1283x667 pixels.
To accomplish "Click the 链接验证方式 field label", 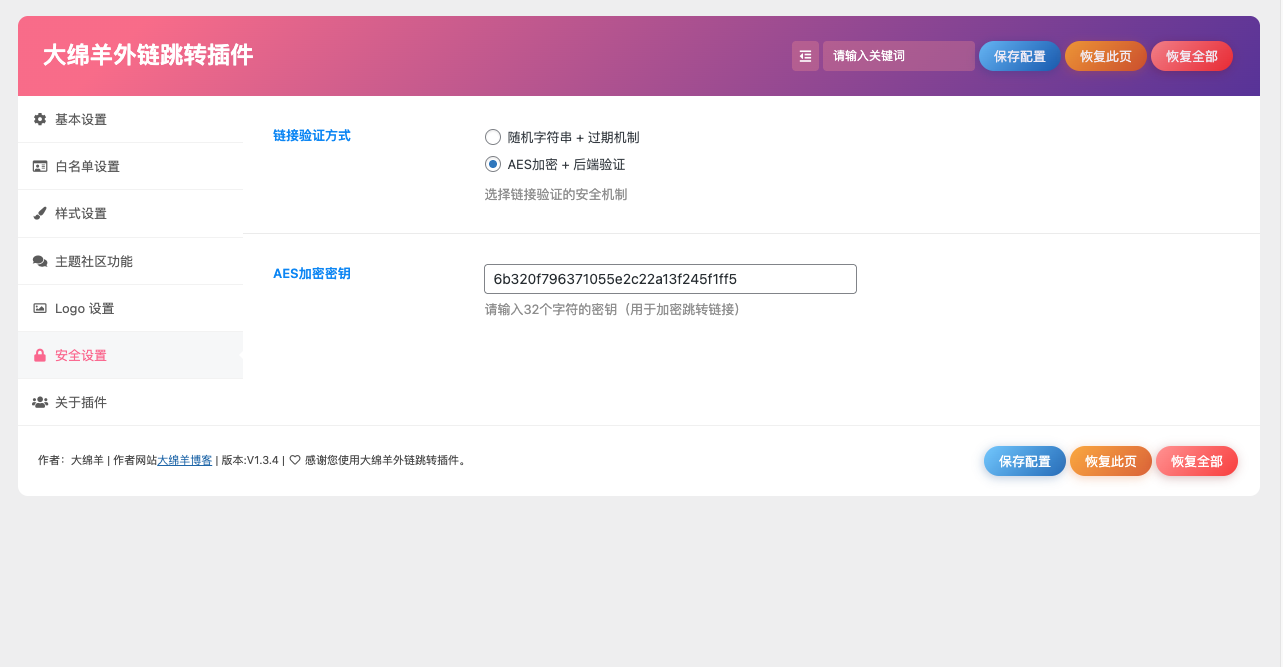I will coord(312,135).
